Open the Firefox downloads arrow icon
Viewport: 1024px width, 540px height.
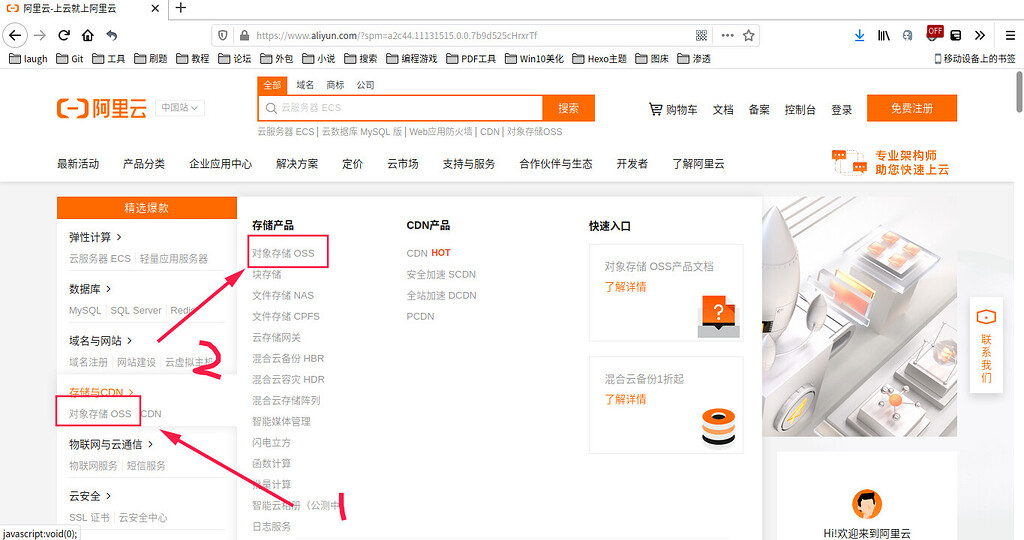[x=859, y=35]
